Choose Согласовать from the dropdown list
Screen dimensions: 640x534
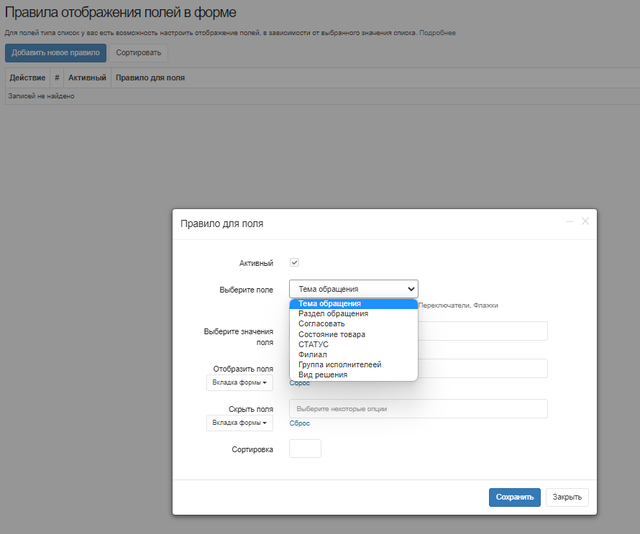point(353,324)
